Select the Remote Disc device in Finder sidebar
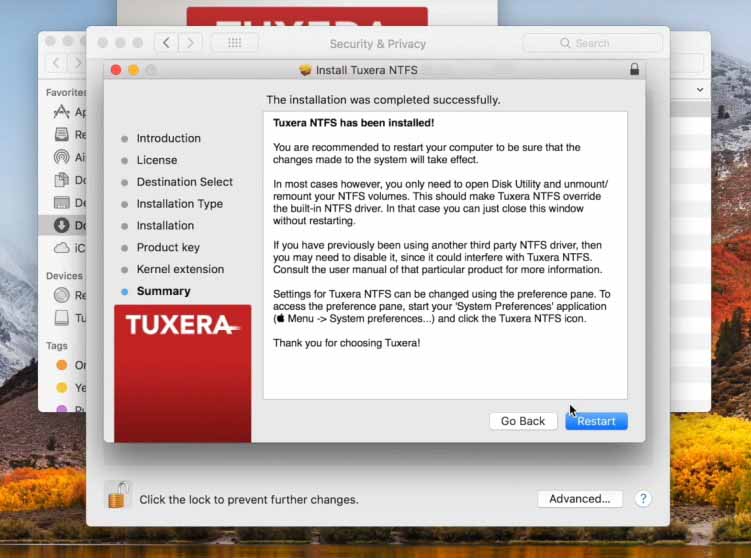This screenshot has height=558, width=751. coord(69,295)
